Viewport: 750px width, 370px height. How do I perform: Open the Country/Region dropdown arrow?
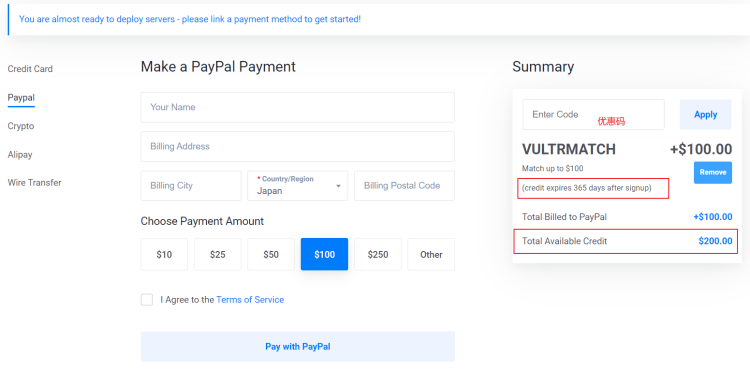pyautogui.click(x=338, y=186)
